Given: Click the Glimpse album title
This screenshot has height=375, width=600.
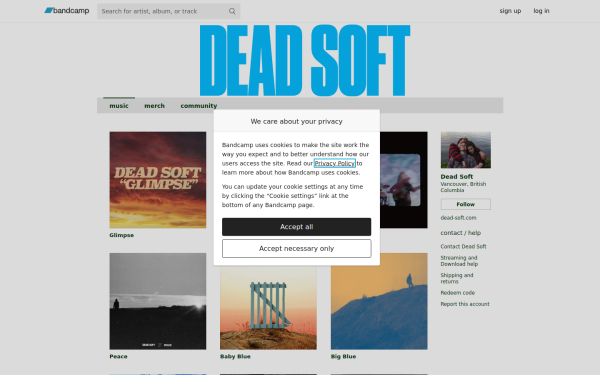Looking at the screenshot, I should point(122,235).
